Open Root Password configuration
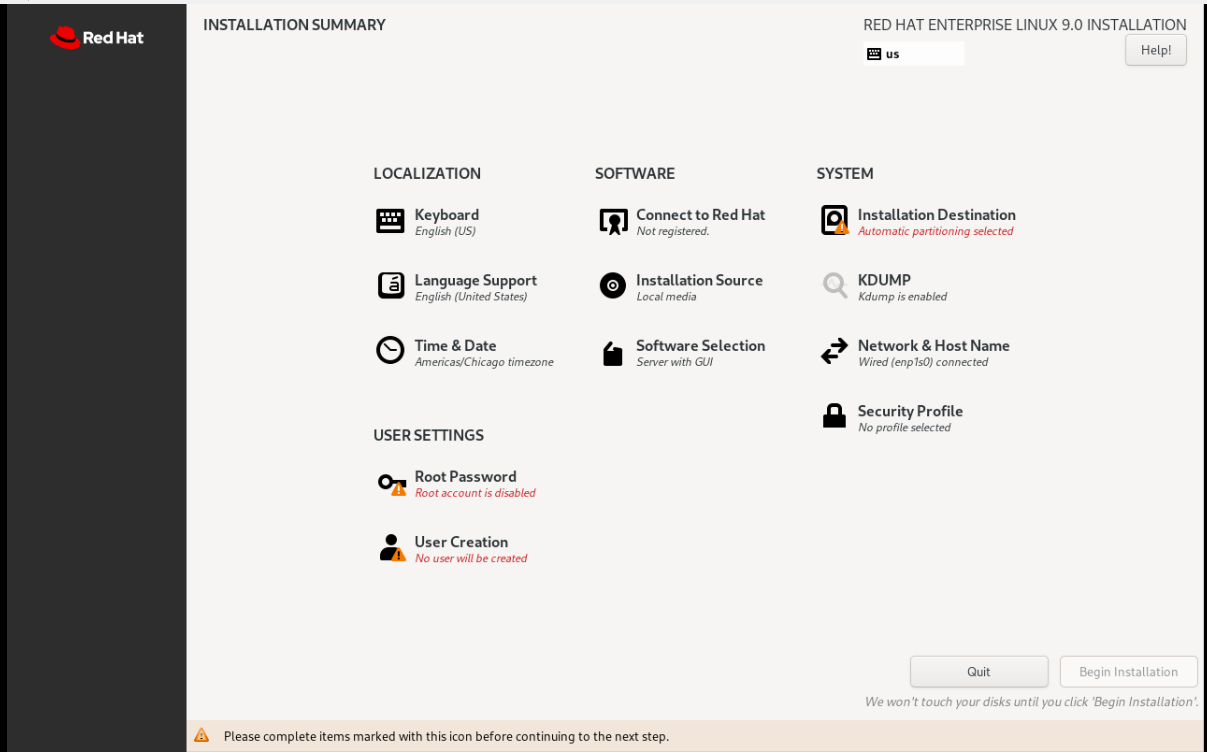The height and width of the screenshot is (754, 1207). click(465, 476)
